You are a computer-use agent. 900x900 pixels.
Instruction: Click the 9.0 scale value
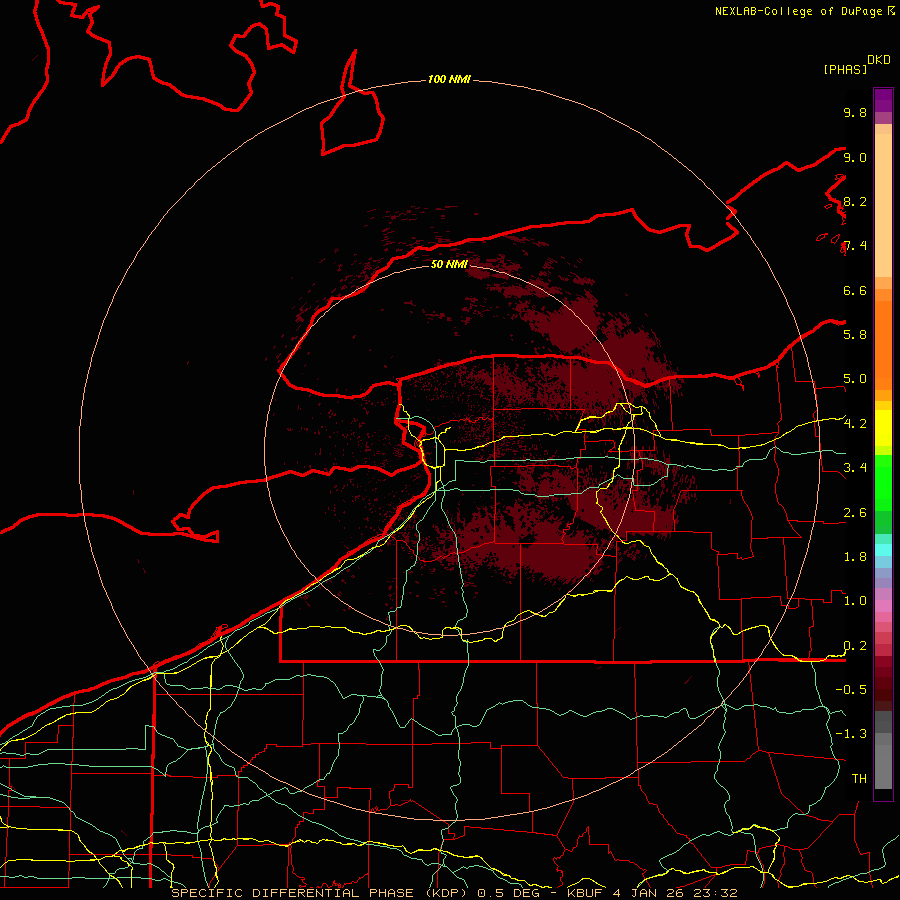coord(855,157)
